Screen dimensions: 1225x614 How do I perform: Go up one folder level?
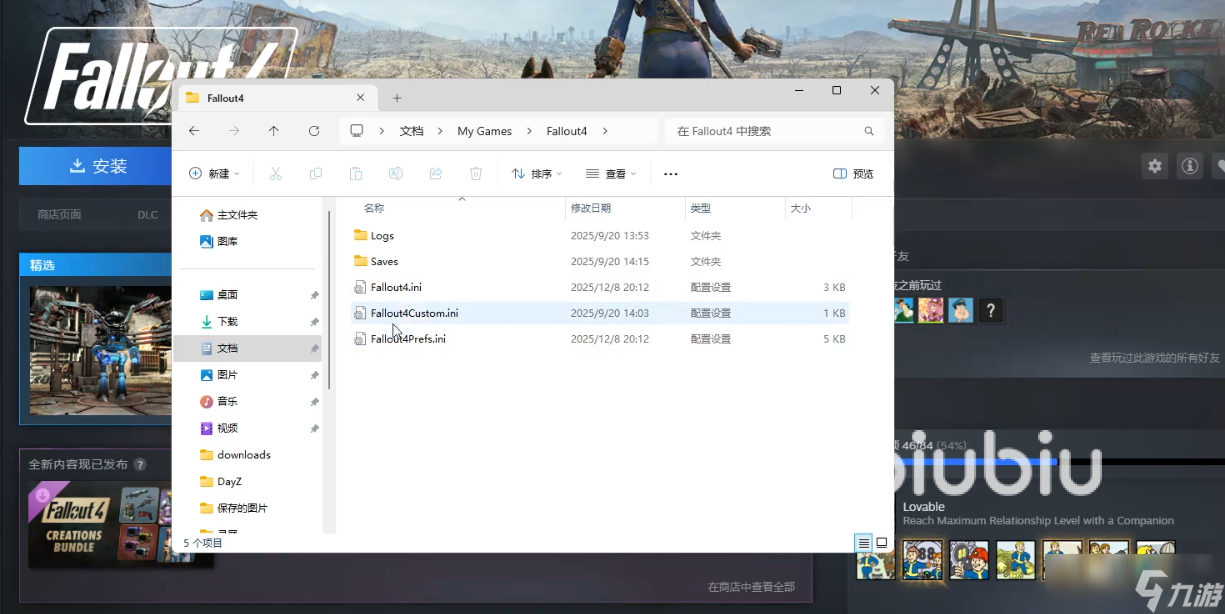tap(274, 131)
